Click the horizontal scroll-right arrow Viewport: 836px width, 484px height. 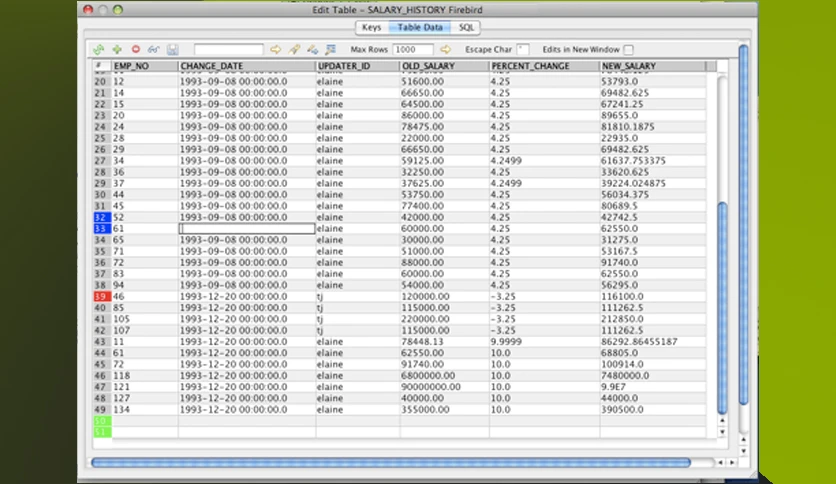point(732,462)
